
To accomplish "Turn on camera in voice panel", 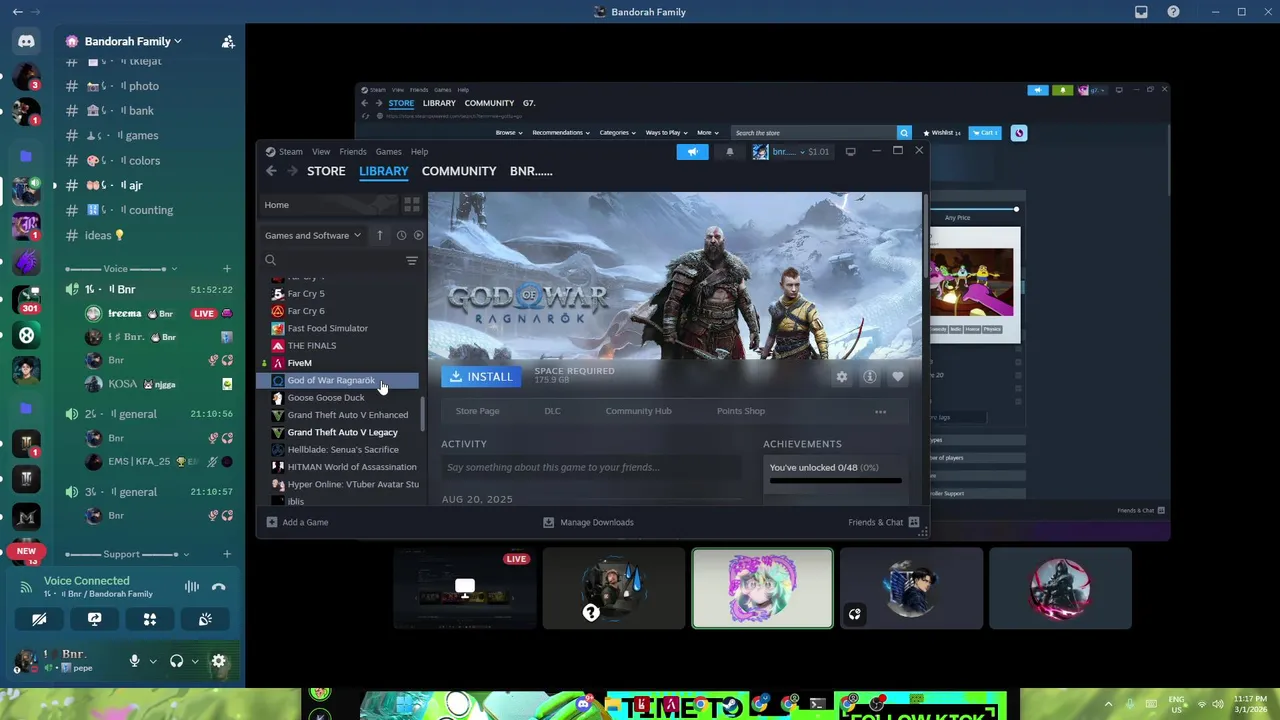I will pos(39,619).
